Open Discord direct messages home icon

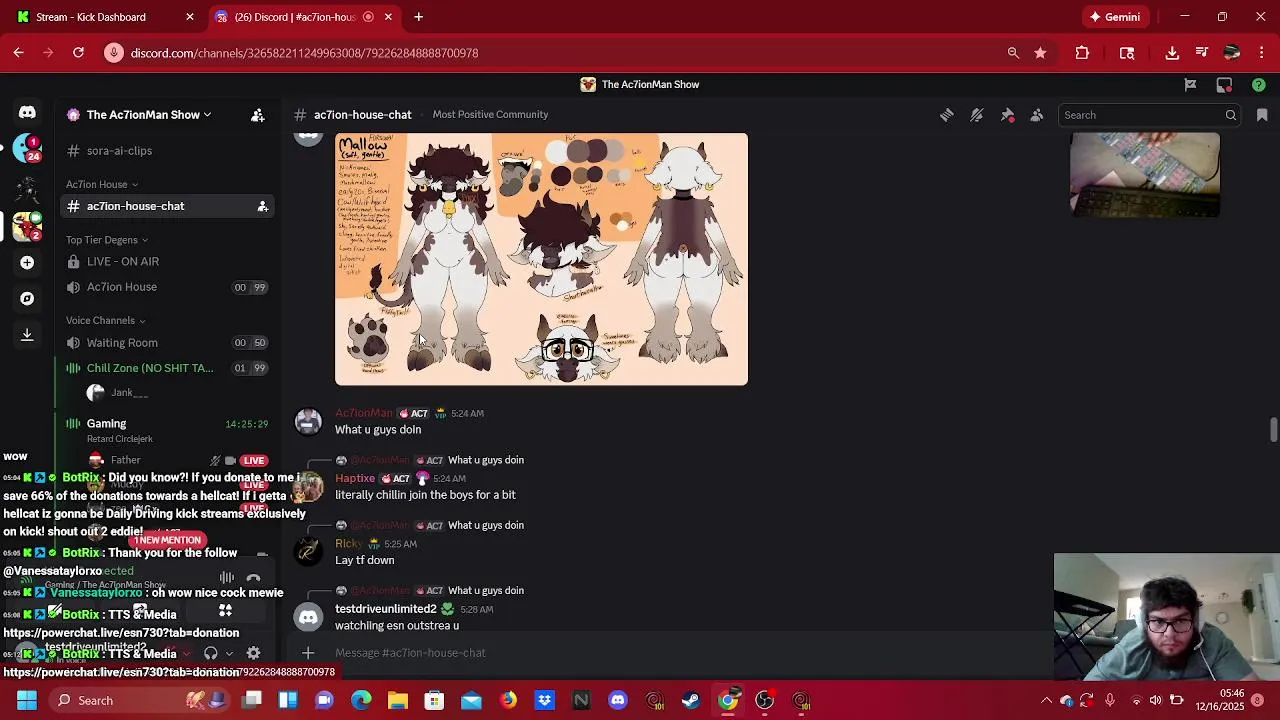point(27,113)
